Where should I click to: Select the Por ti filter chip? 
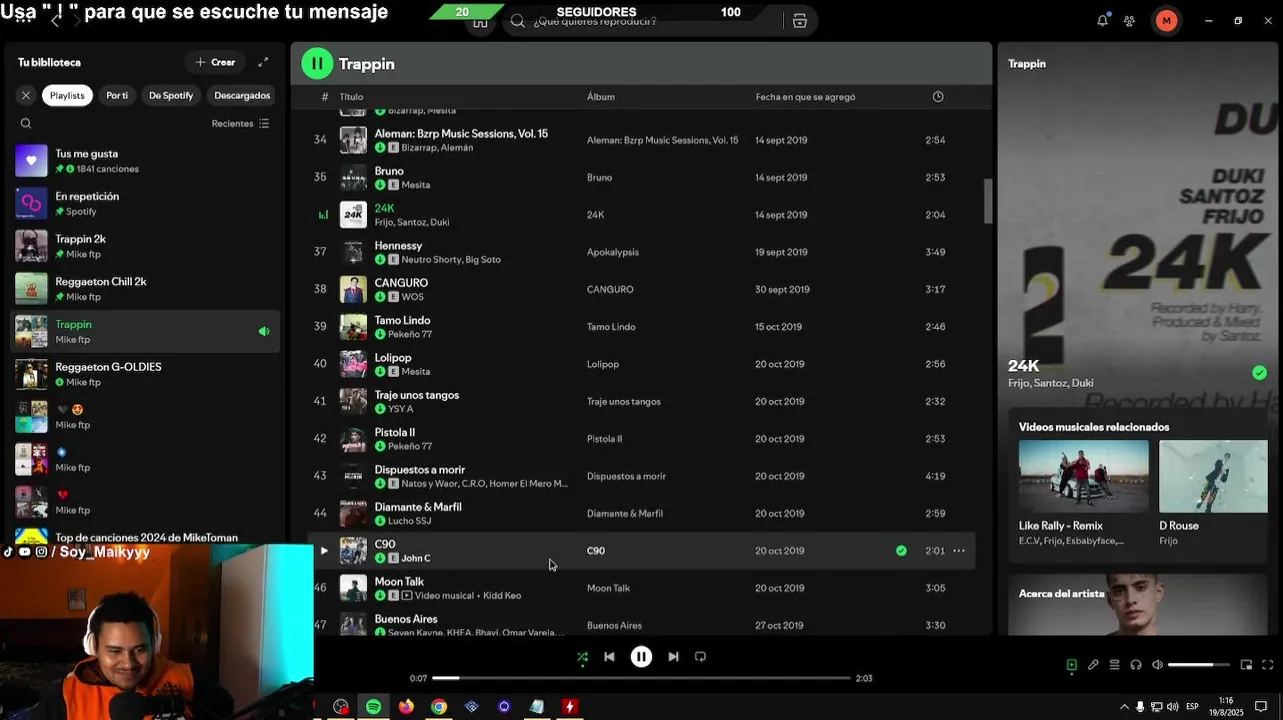(117, 95)
